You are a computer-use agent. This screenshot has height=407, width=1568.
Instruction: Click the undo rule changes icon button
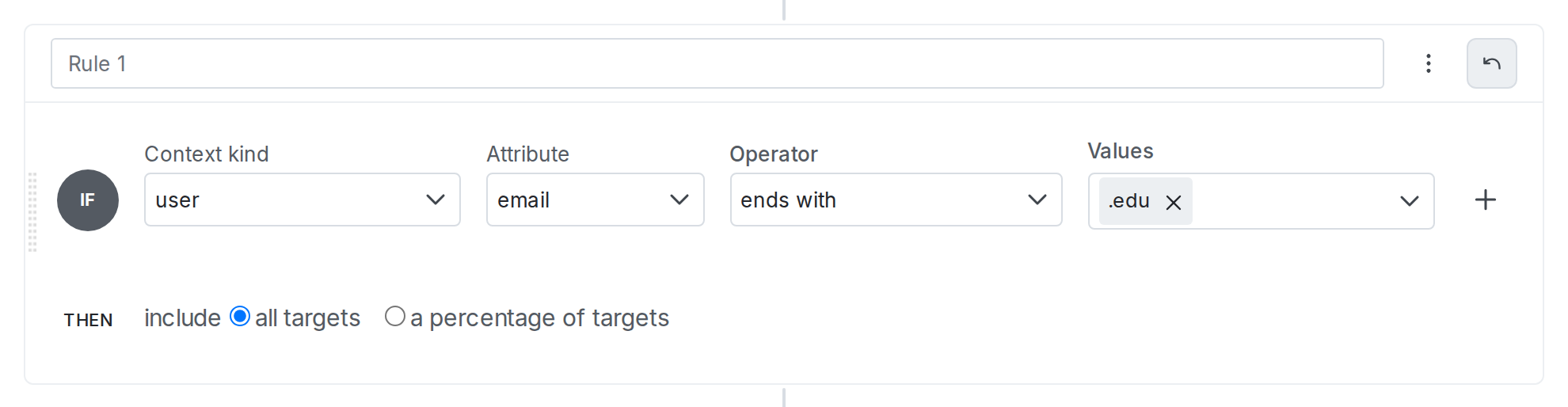1491,63
